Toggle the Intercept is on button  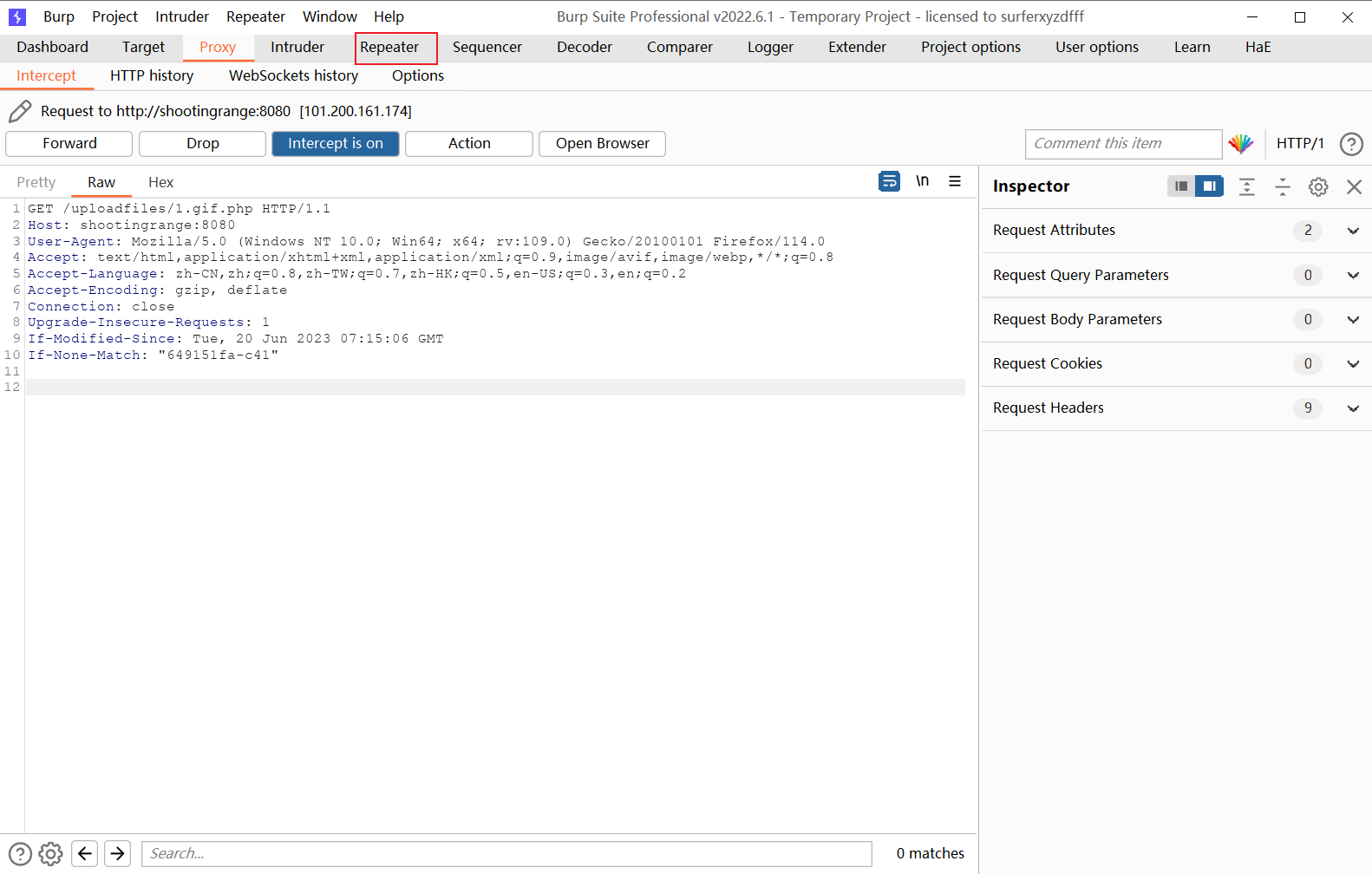click(336, 144)
